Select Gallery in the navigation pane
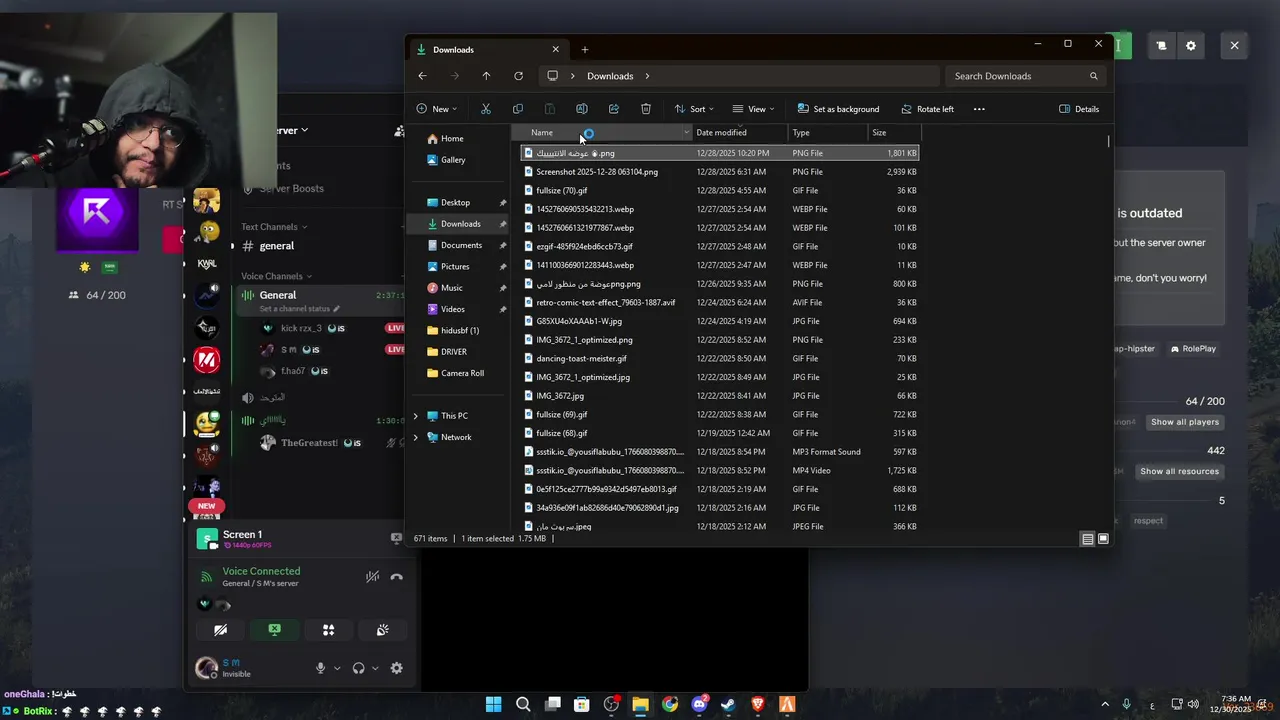Image resolution: width=1280 pixels, height=720 pixels. (x=453, y=160)
